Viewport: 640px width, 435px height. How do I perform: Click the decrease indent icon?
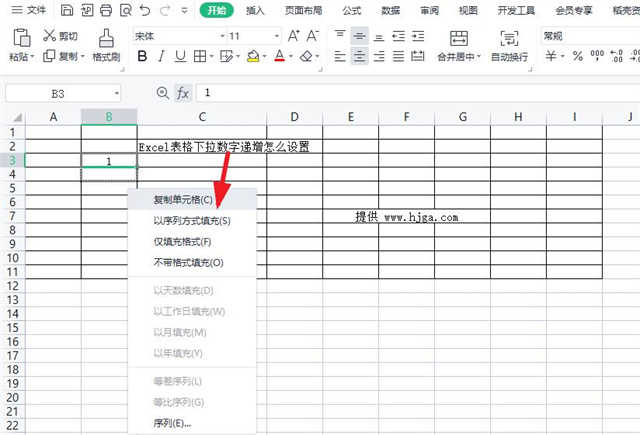pyautogui.click(x=398, y=36)
